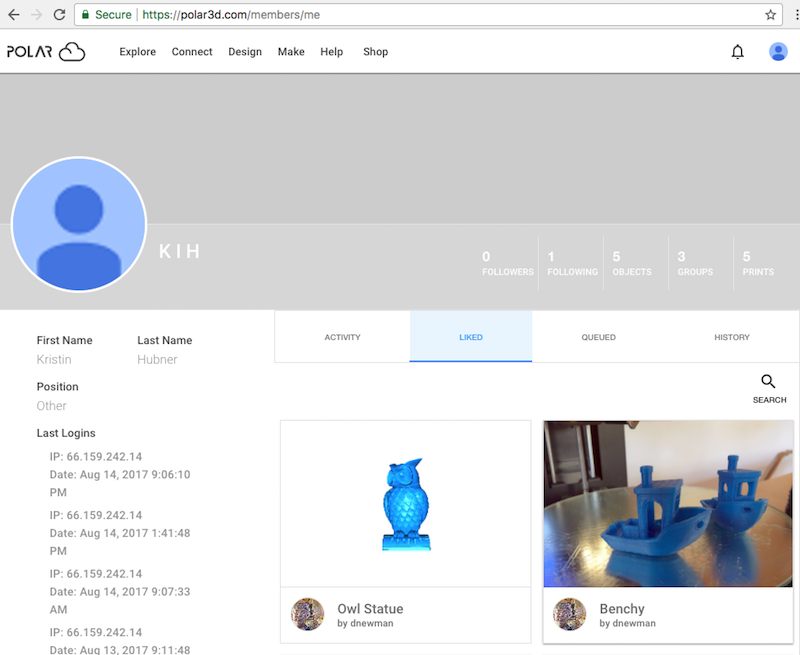
Task: Open the Explore menu
Action: click(138, 52)
